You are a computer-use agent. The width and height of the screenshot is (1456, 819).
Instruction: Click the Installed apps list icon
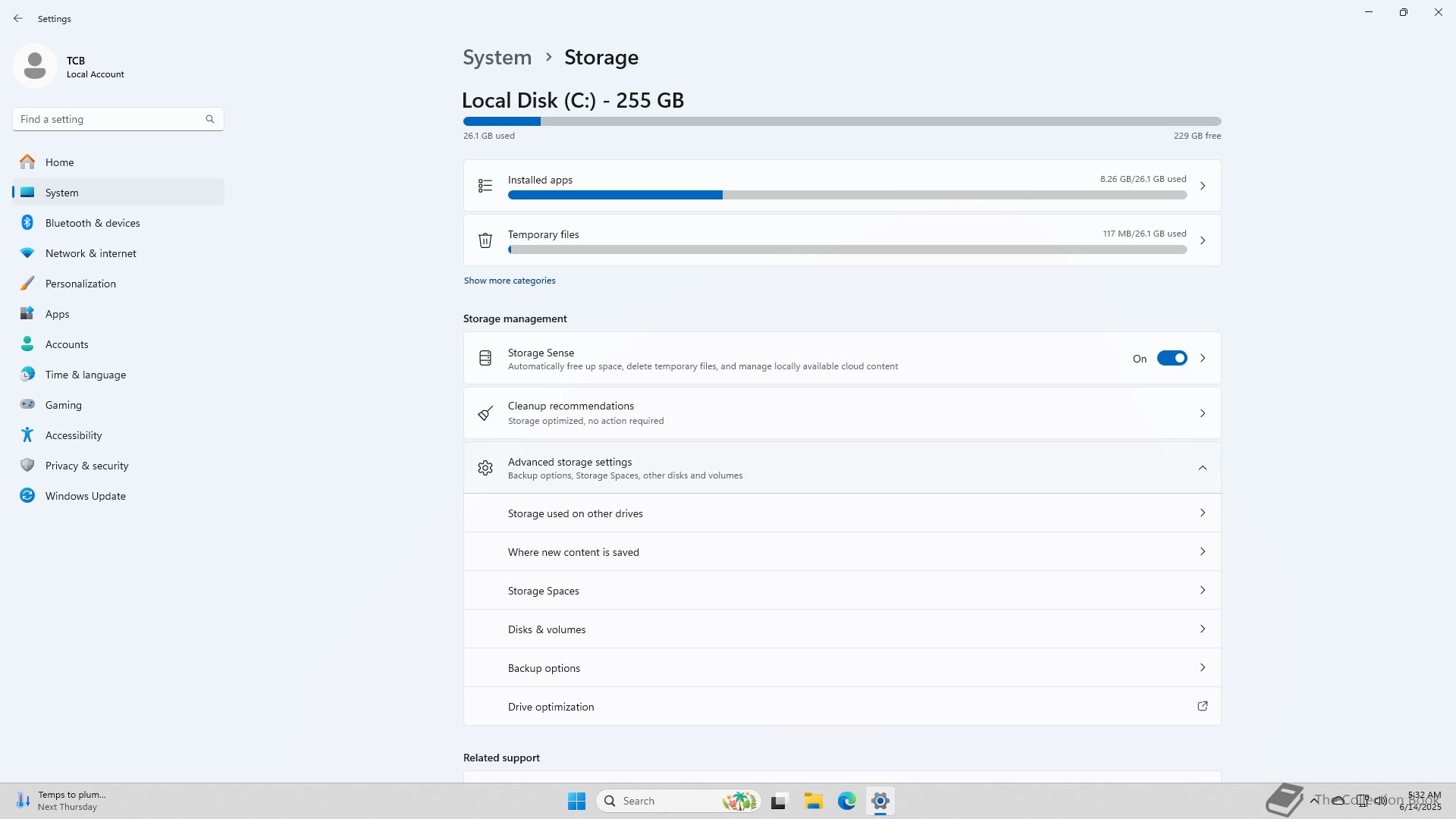[485, 186]
